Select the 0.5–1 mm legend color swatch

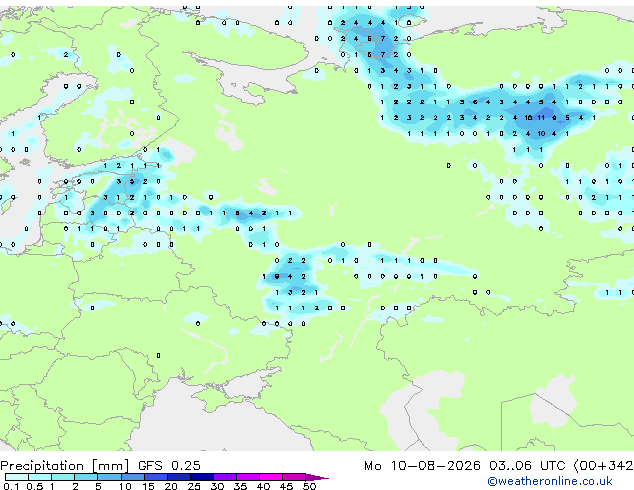coord(40,477)
